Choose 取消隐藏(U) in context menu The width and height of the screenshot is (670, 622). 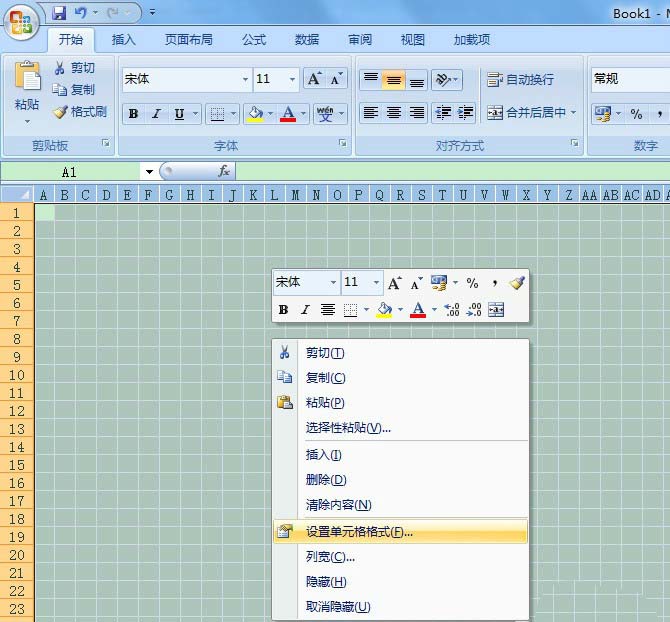[x=400, y=606]
